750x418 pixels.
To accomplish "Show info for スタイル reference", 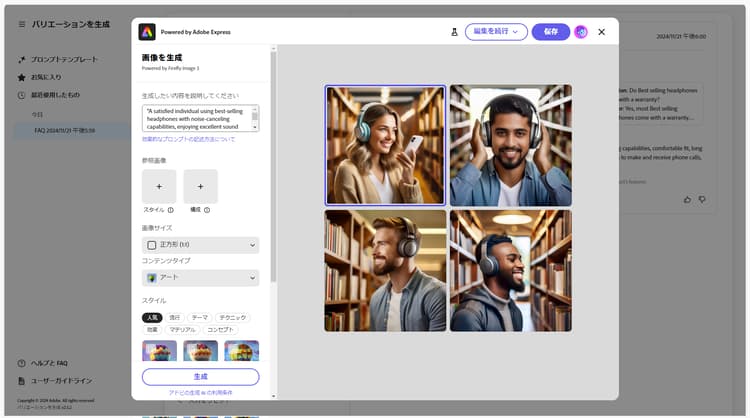I will (x=171, y=210).
